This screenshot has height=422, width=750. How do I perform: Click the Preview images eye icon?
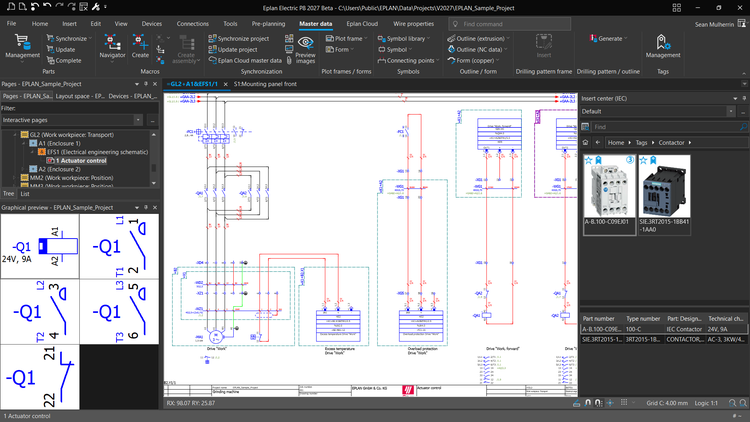tap(305, 43)
